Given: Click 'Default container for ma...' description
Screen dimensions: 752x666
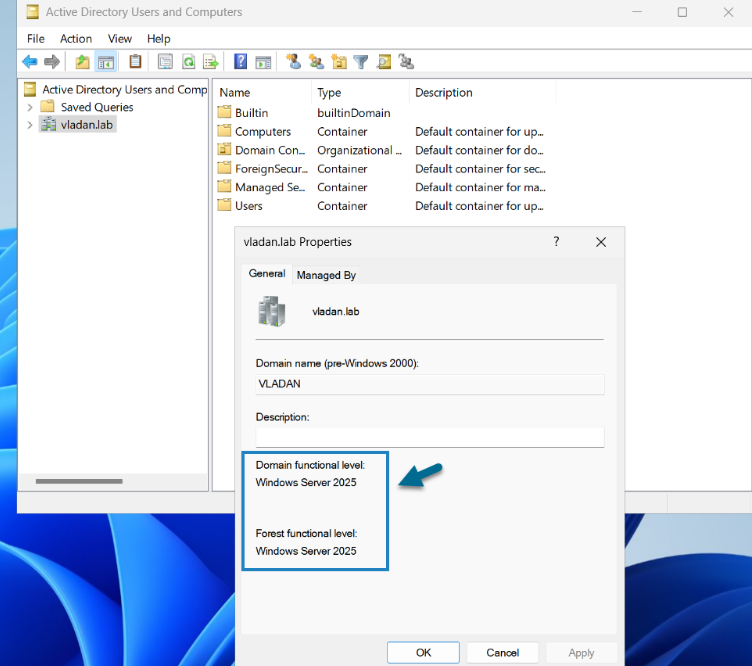Looking at the screenshot, I should tap(480, 187).
